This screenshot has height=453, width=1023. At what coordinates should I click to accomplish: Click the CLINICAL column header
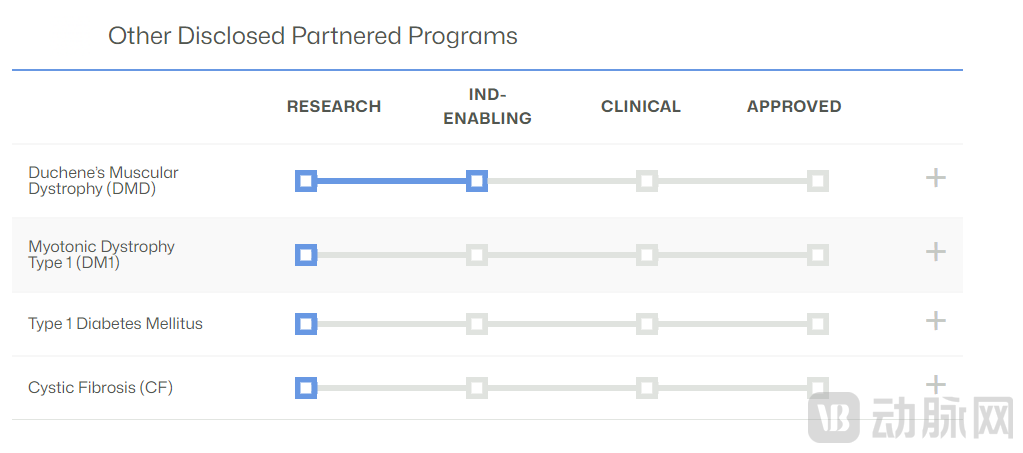[640, 106]
